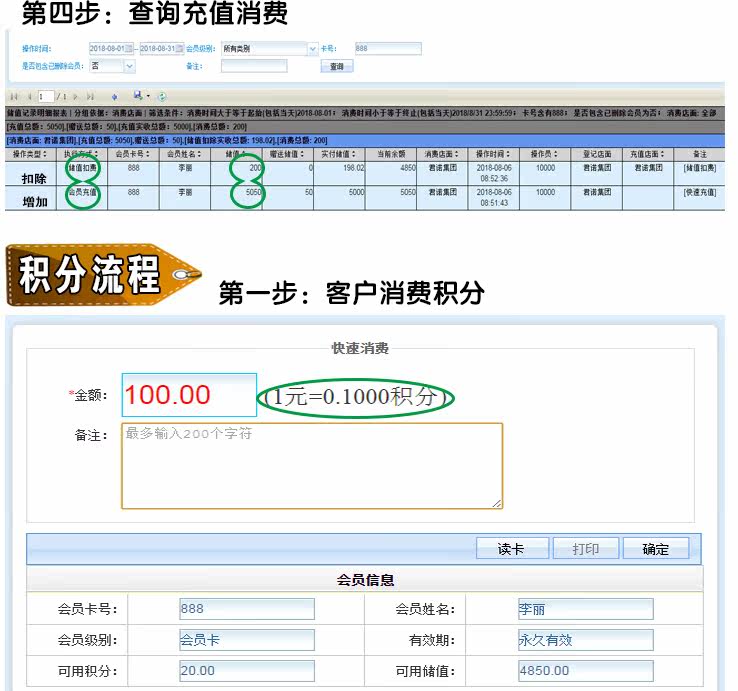Go to first page of report
This screenshot has width=738, height=691.
click(x=14, y=96)
